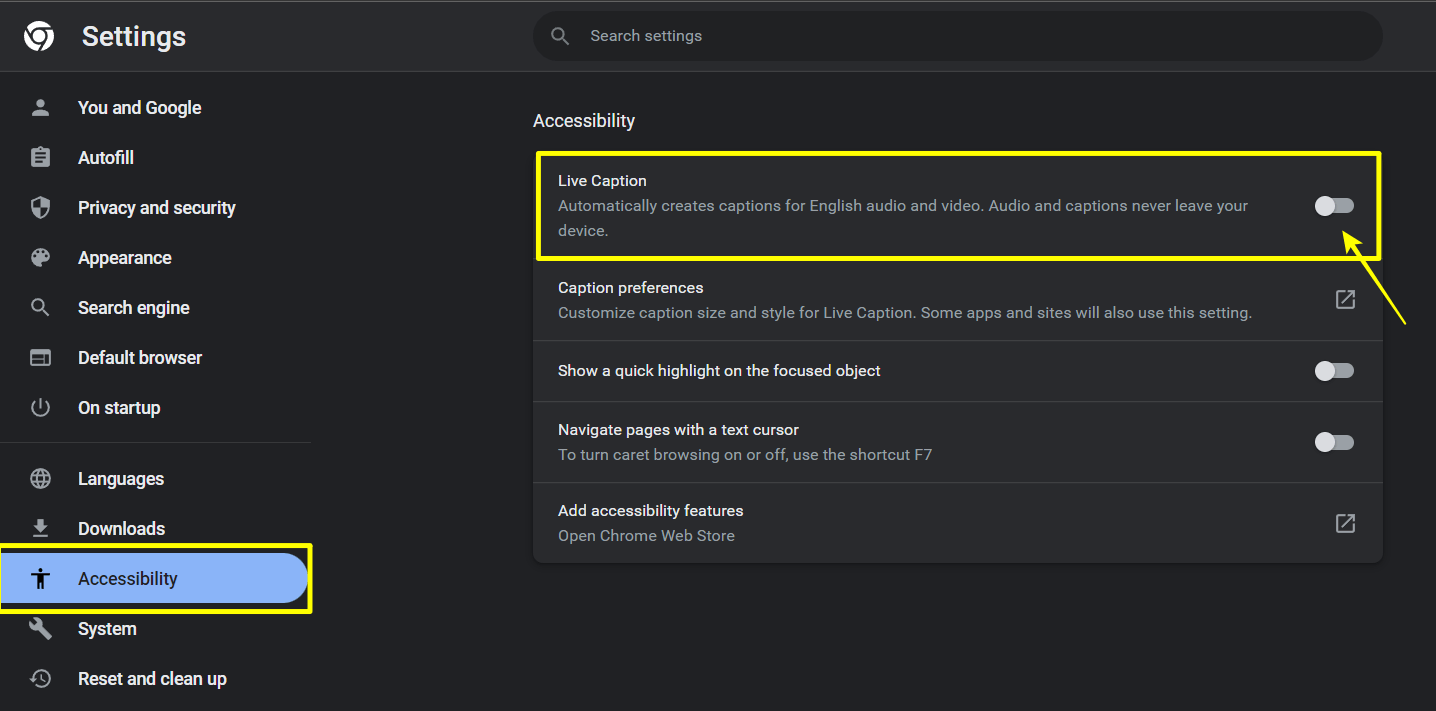This screenshot has width=1436, height=711.
Task: Click the On startup power icon
Action: pos(40,407)
